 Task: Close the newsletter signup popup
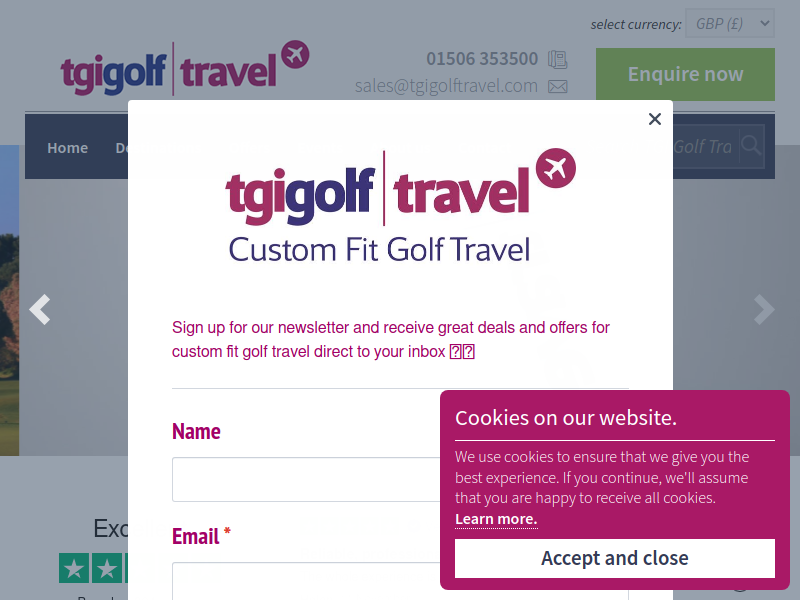pyautogui.click(x=655, y=119)
